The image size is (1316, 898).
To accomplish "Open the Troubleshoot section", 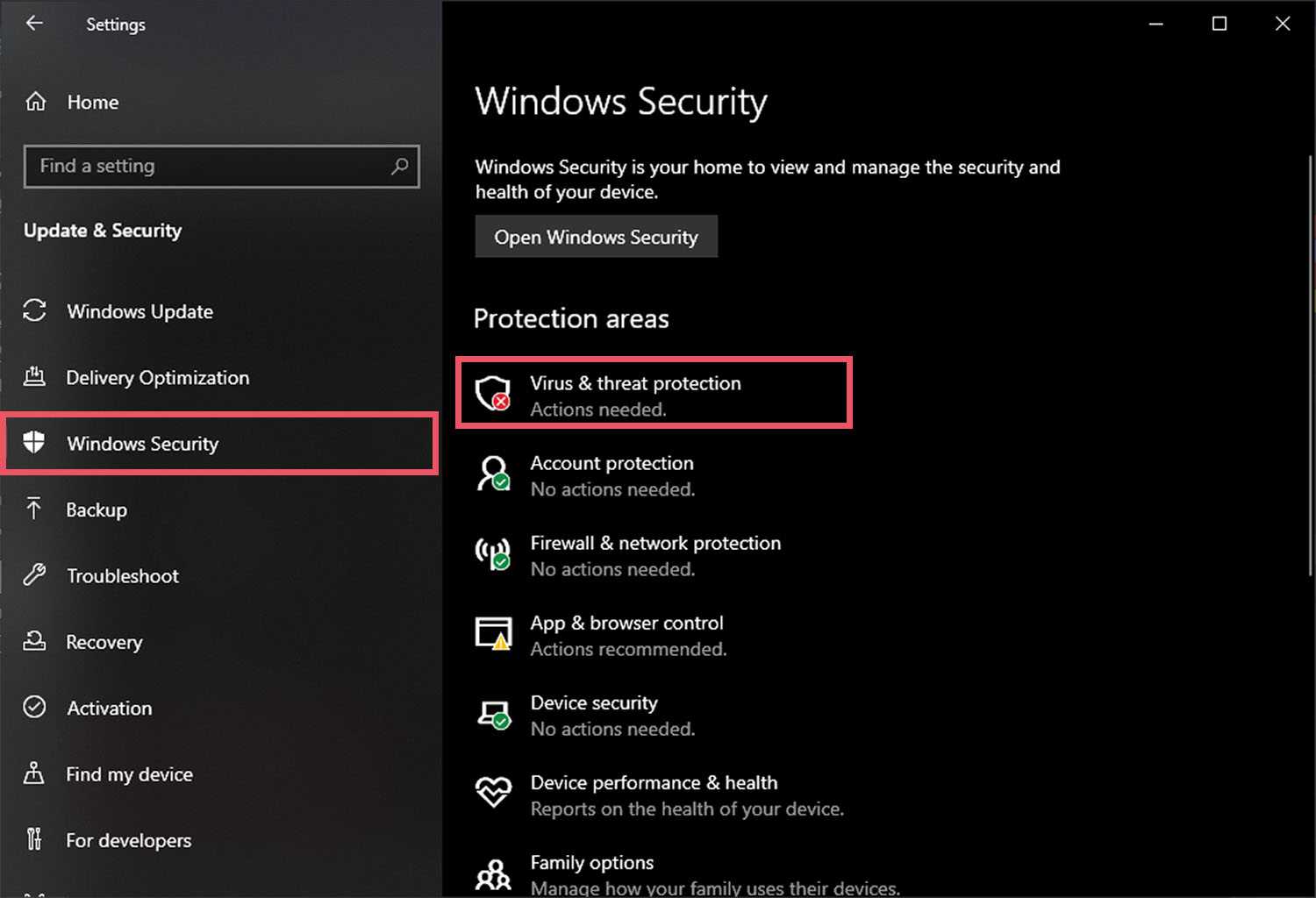I will [x=123, y=576].
